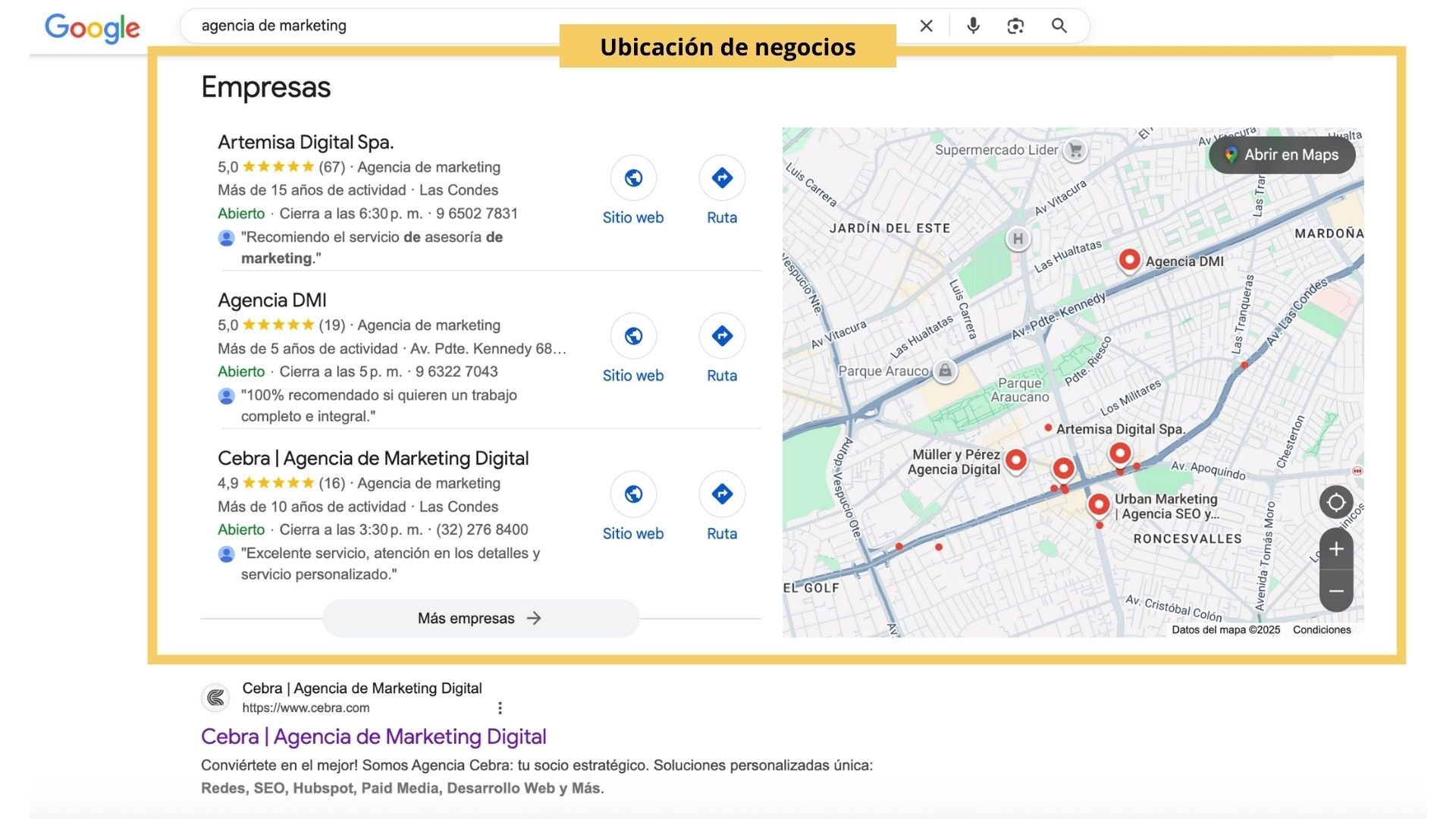This screenshot has width=1456, height=819.
Task: Click phone number 9 6502 7831
Action: 477,214
